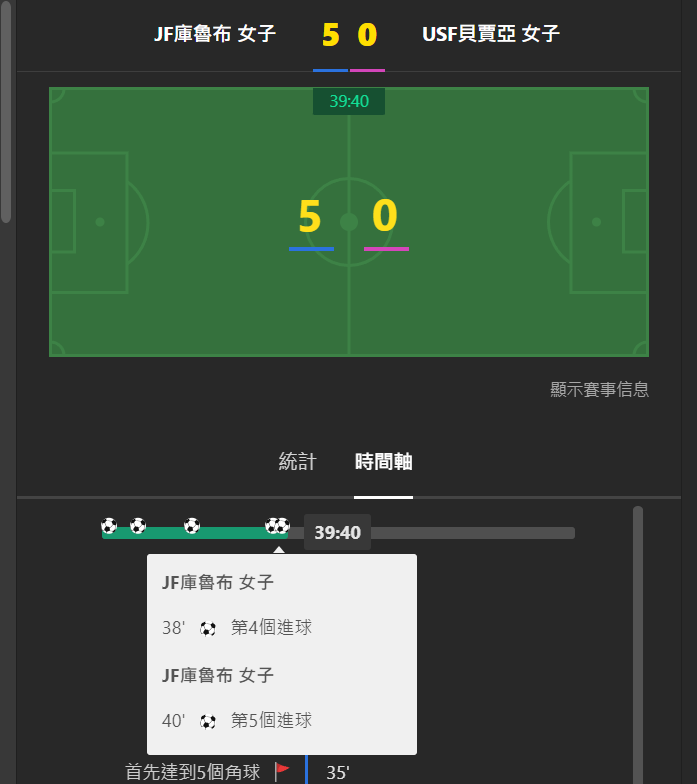Click the JF庫魯布 女子 team name header
Viewport: 697px width, 784px height.
[215, 34]
